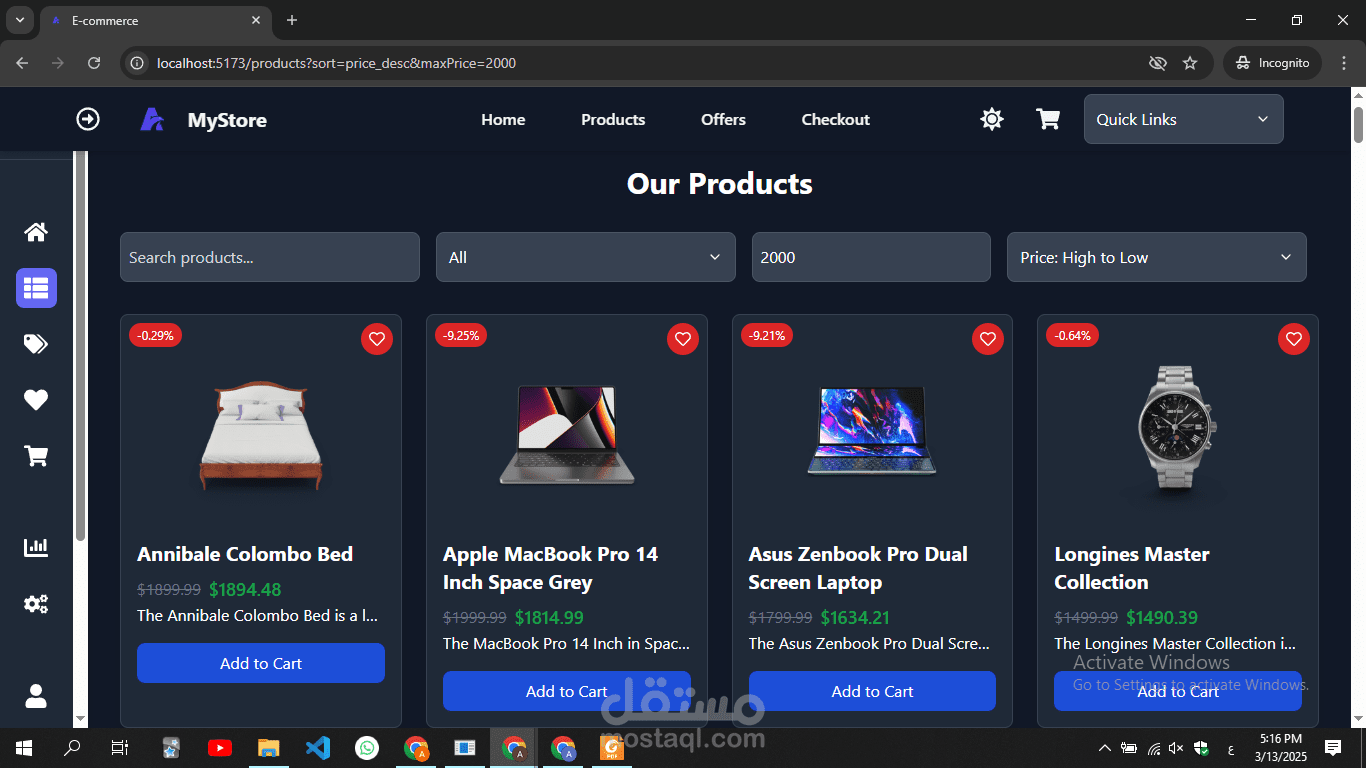Viewport: 1366px width, 768px height.
Task: Select the E-commerce browser tab
Action: pos(155,20)
